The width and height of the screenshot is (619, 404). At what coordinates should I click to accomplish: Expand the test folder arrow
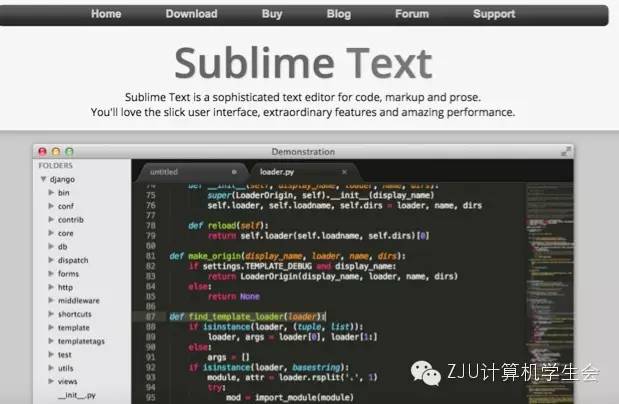(x=51, y=354)
